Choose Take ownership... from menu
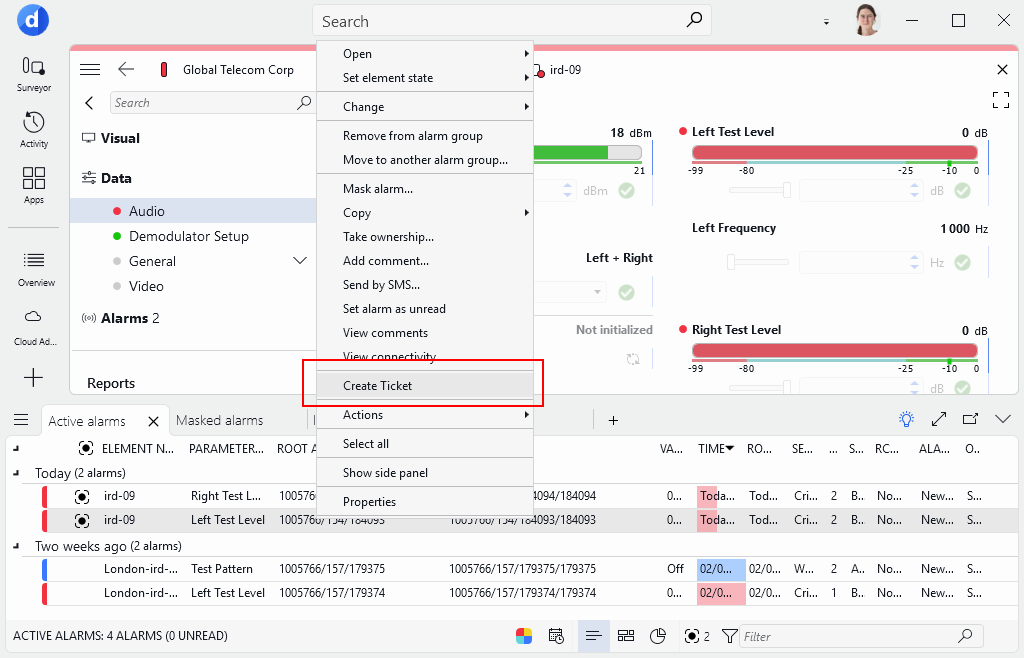Screen dimensions: 1024x658 click(x=425, y=236)
